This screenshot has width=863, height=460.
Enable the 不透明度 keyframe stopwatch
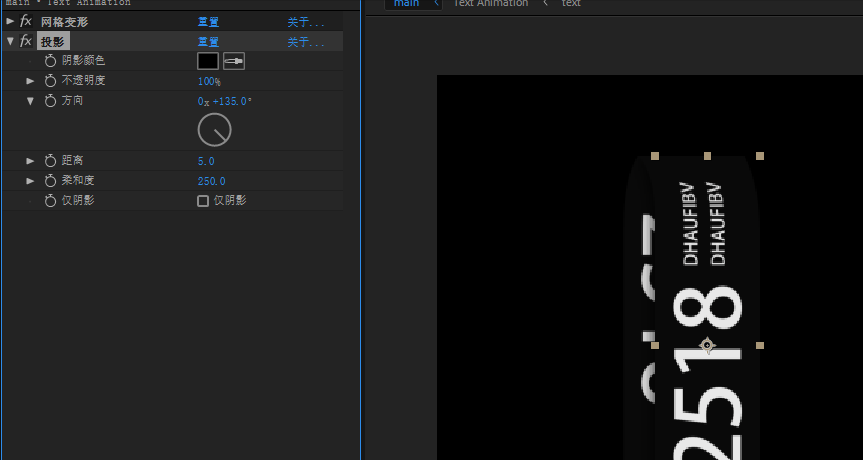pos(50,81)
